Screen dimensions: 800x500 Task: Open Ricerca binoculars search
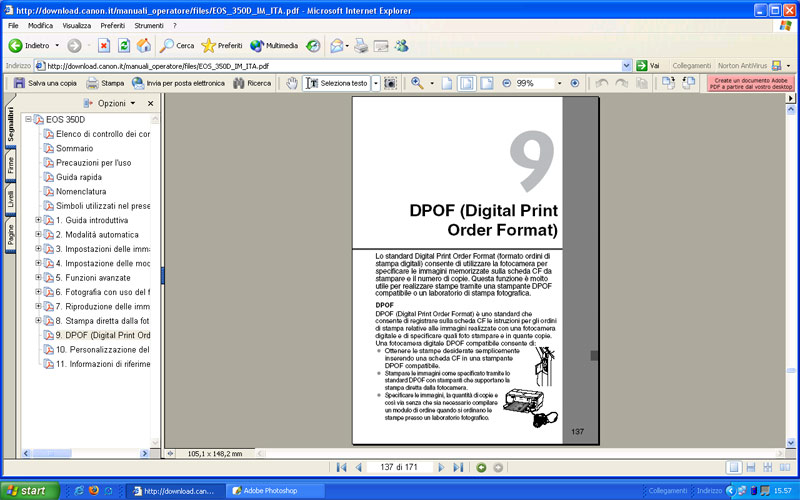pyautogui.click(x=252, y=83)
